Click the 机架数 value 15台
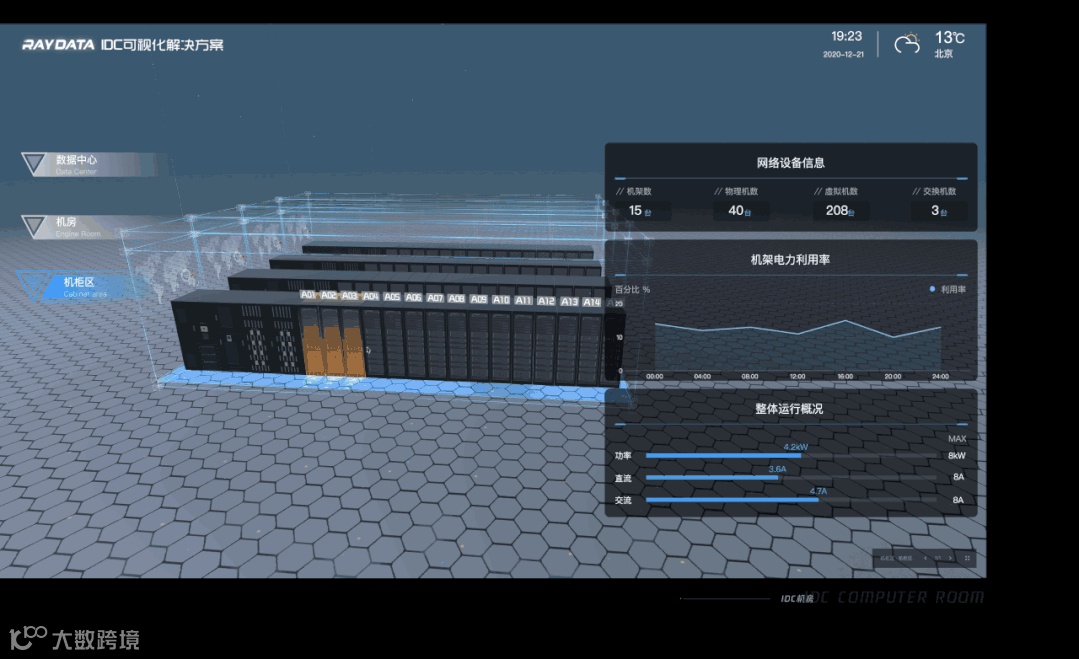1079x659 pixels. pos(639,210)
